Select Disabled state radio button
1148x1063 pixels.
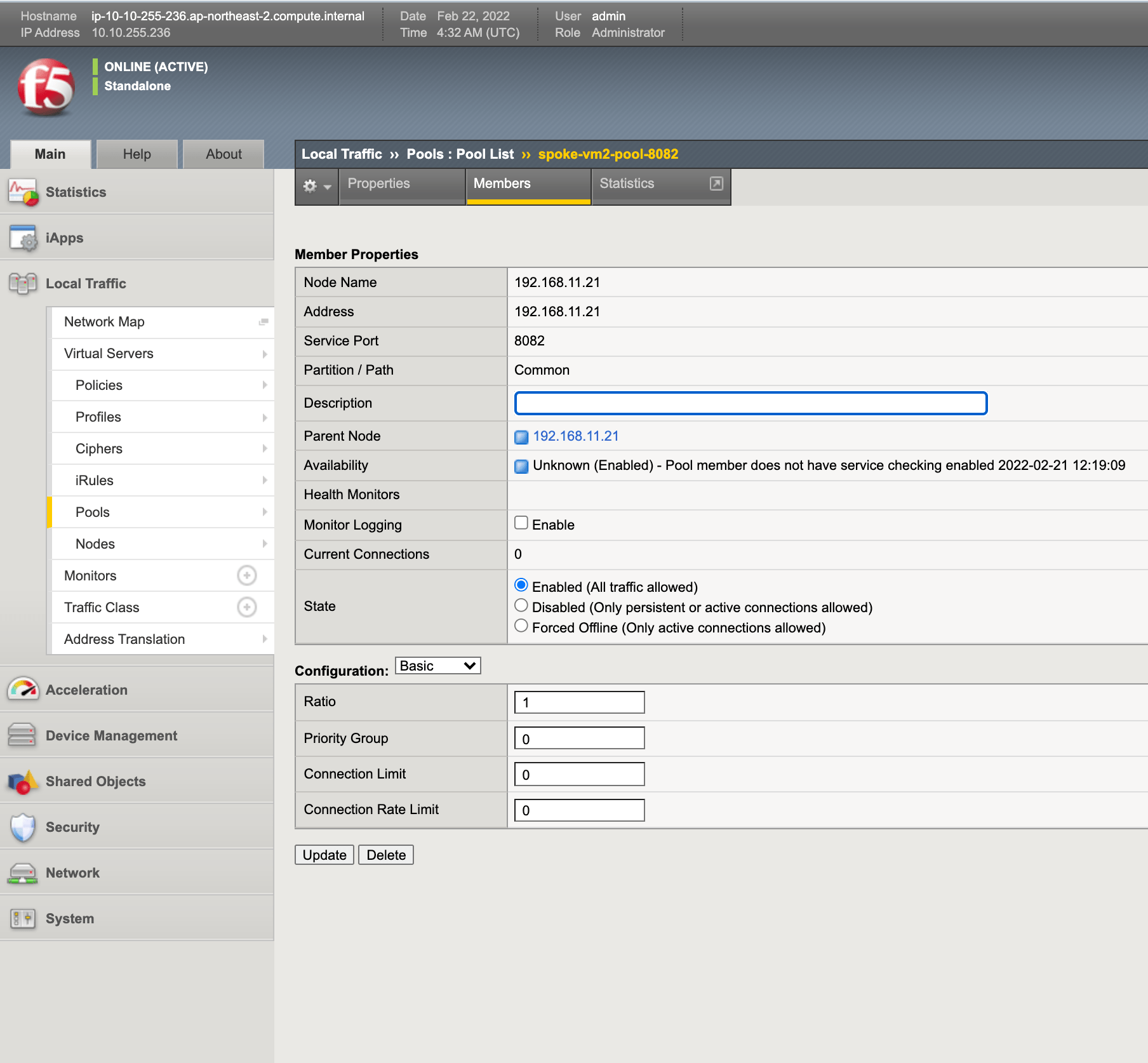coord(521,605)
